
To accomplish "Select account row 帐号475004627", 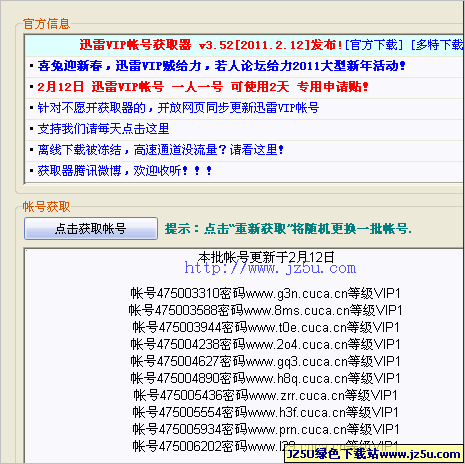I will pos(265,361).
